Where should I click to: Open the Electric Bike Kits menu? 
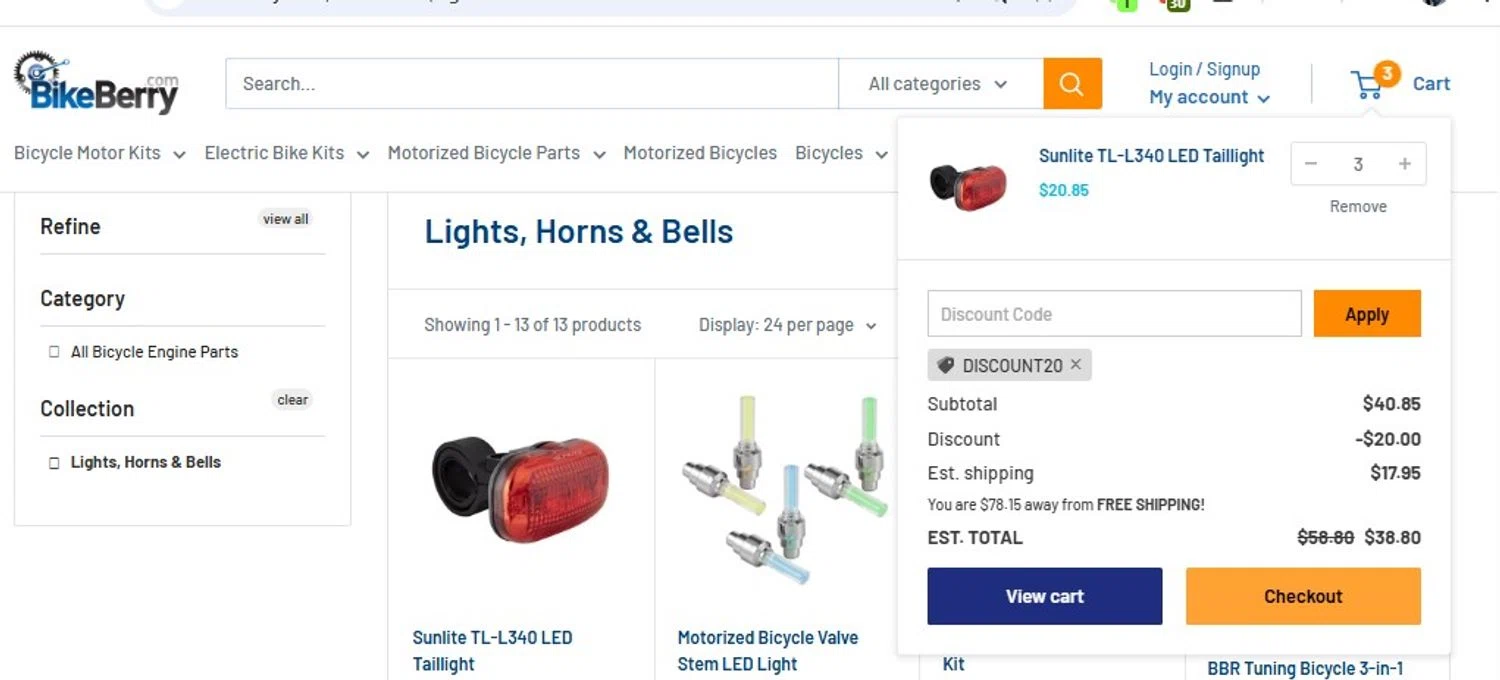point(287,153)
